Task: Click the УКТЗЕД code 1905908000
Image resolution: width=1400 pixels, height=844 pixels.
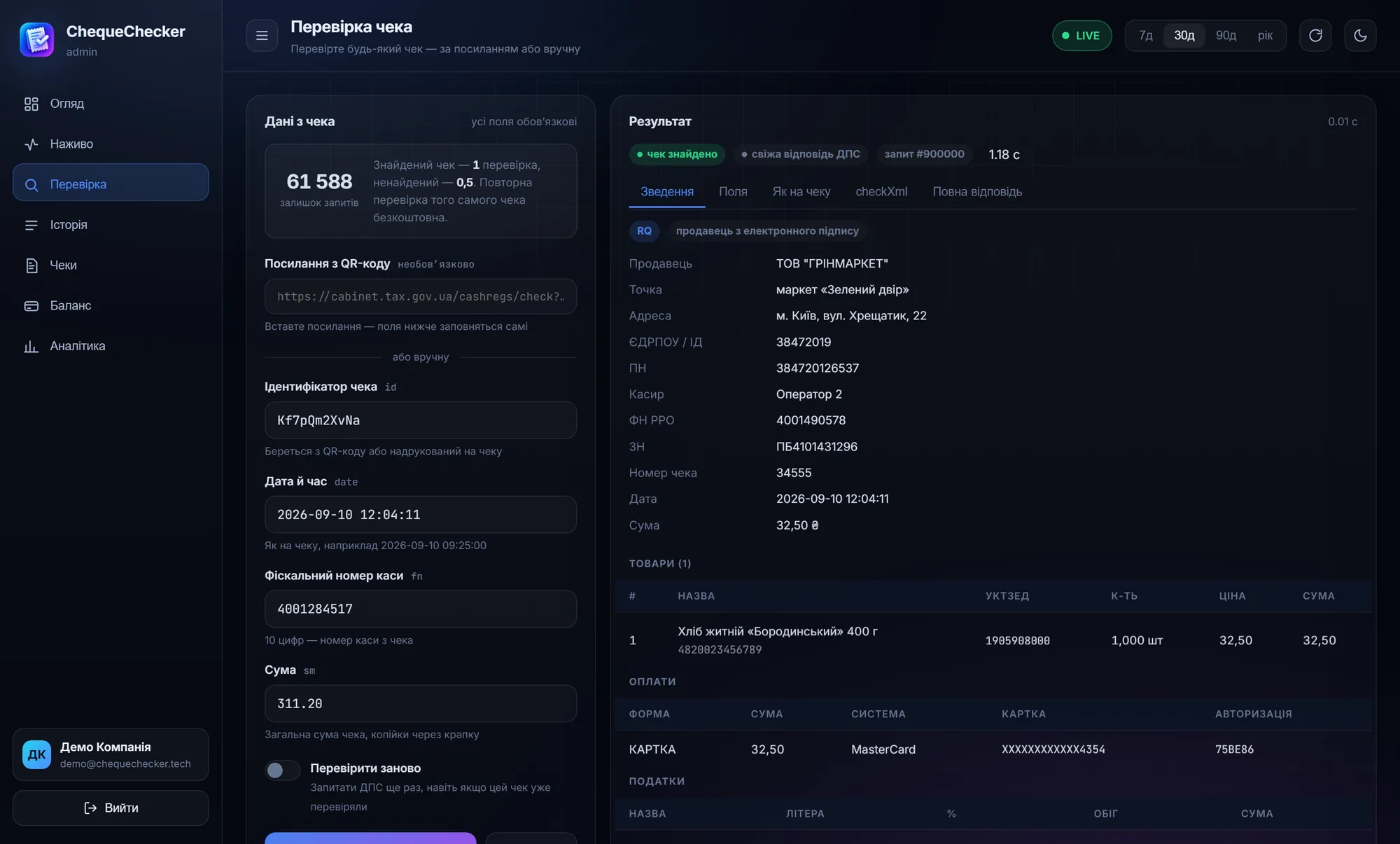Action: click(x=1017, y=641)
